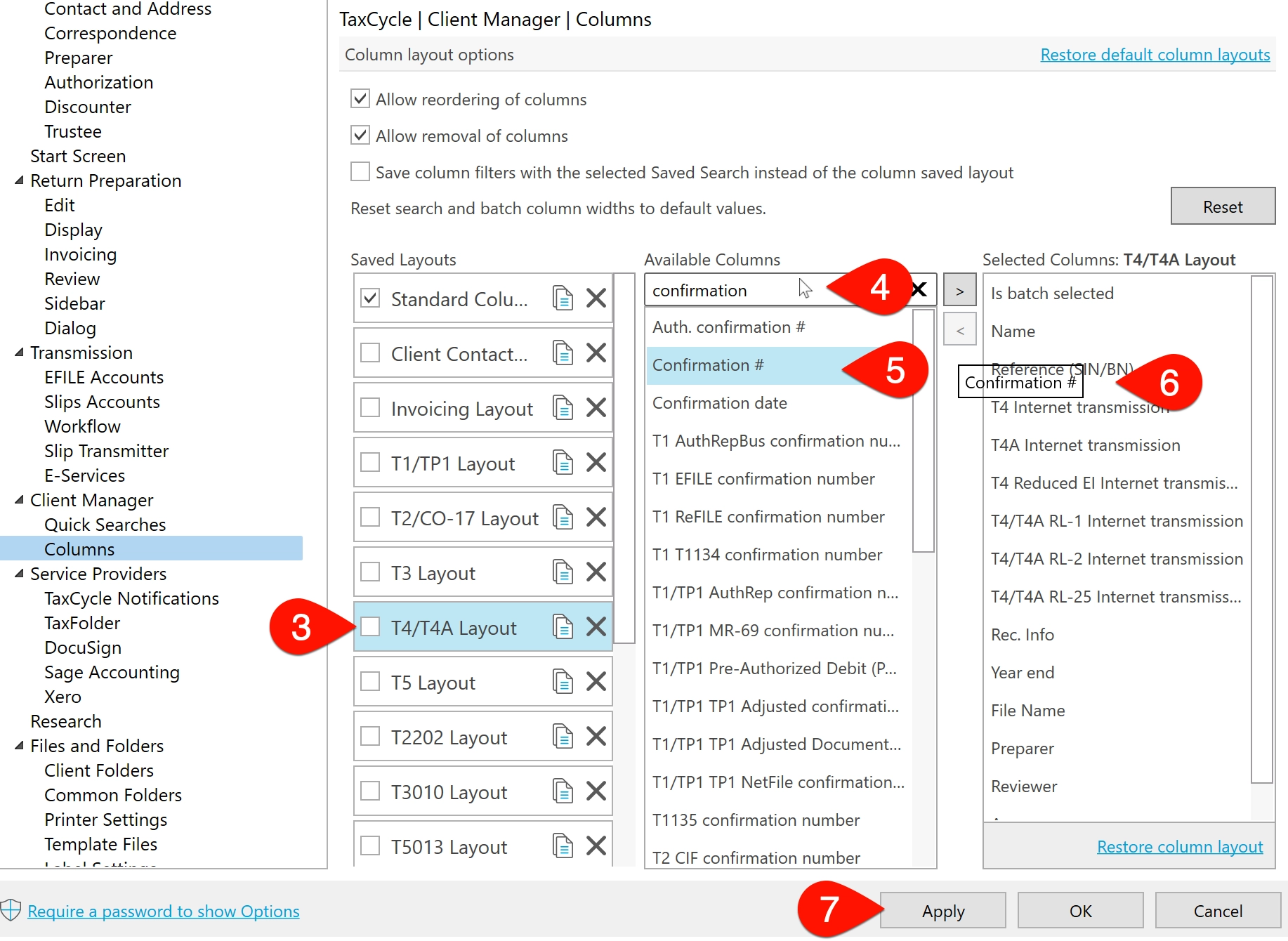This screenshot has width=1288, height=941.
Task: Delete the Invoicing Layout
Action: (596, 408)
